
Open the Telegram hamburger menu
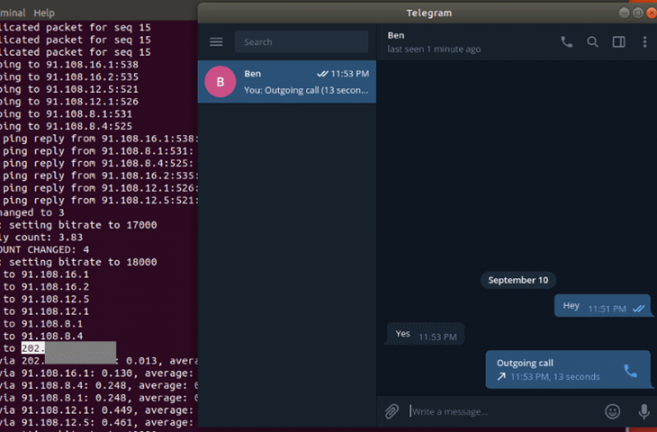point(216,42)
